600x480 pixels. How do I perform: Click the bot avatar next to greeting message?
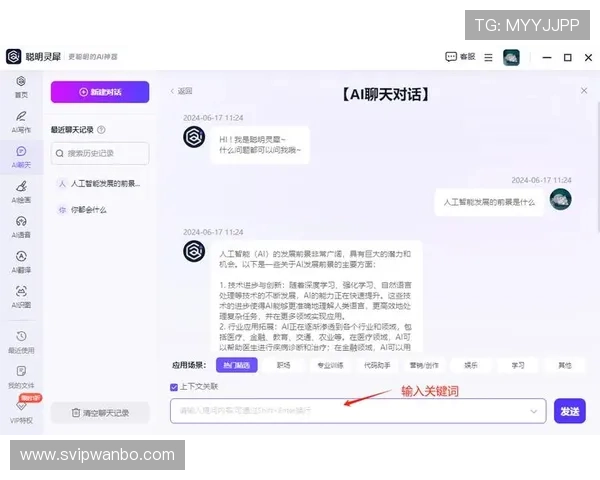point(194,137)
